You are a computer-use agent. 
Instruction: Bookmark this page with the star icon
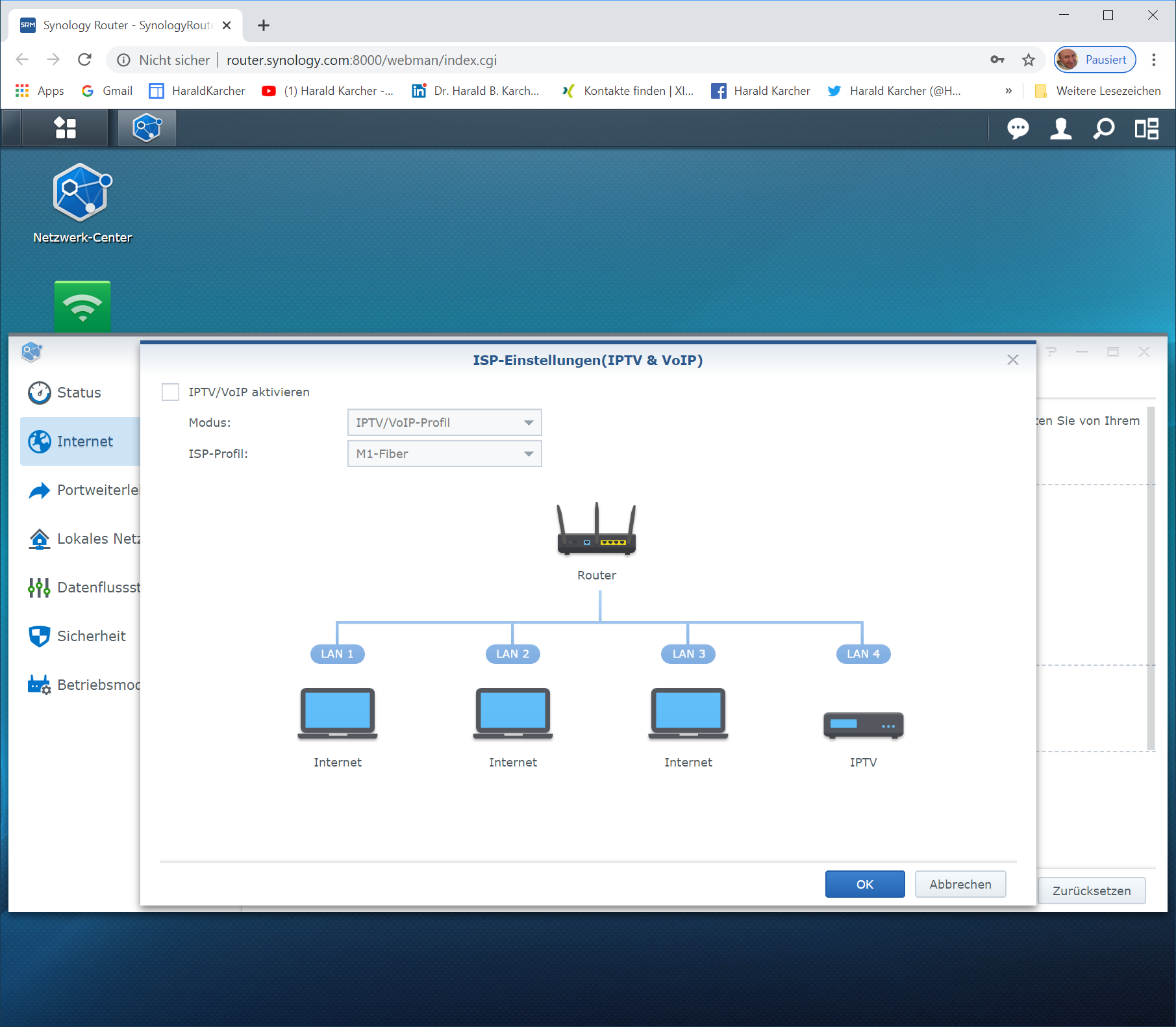pyautogui.click(x=1029, y=60)
